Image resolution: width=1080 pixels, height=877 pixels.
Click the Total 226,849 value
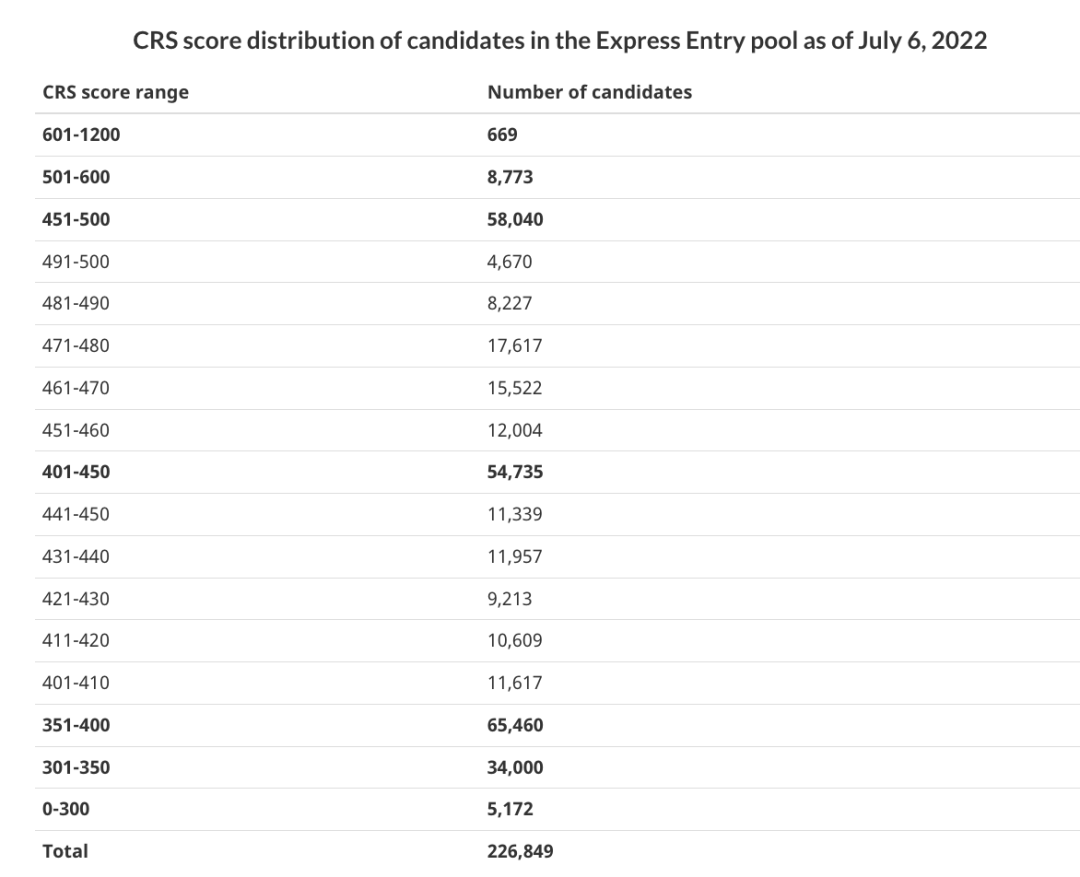click(x=520, y=852)
